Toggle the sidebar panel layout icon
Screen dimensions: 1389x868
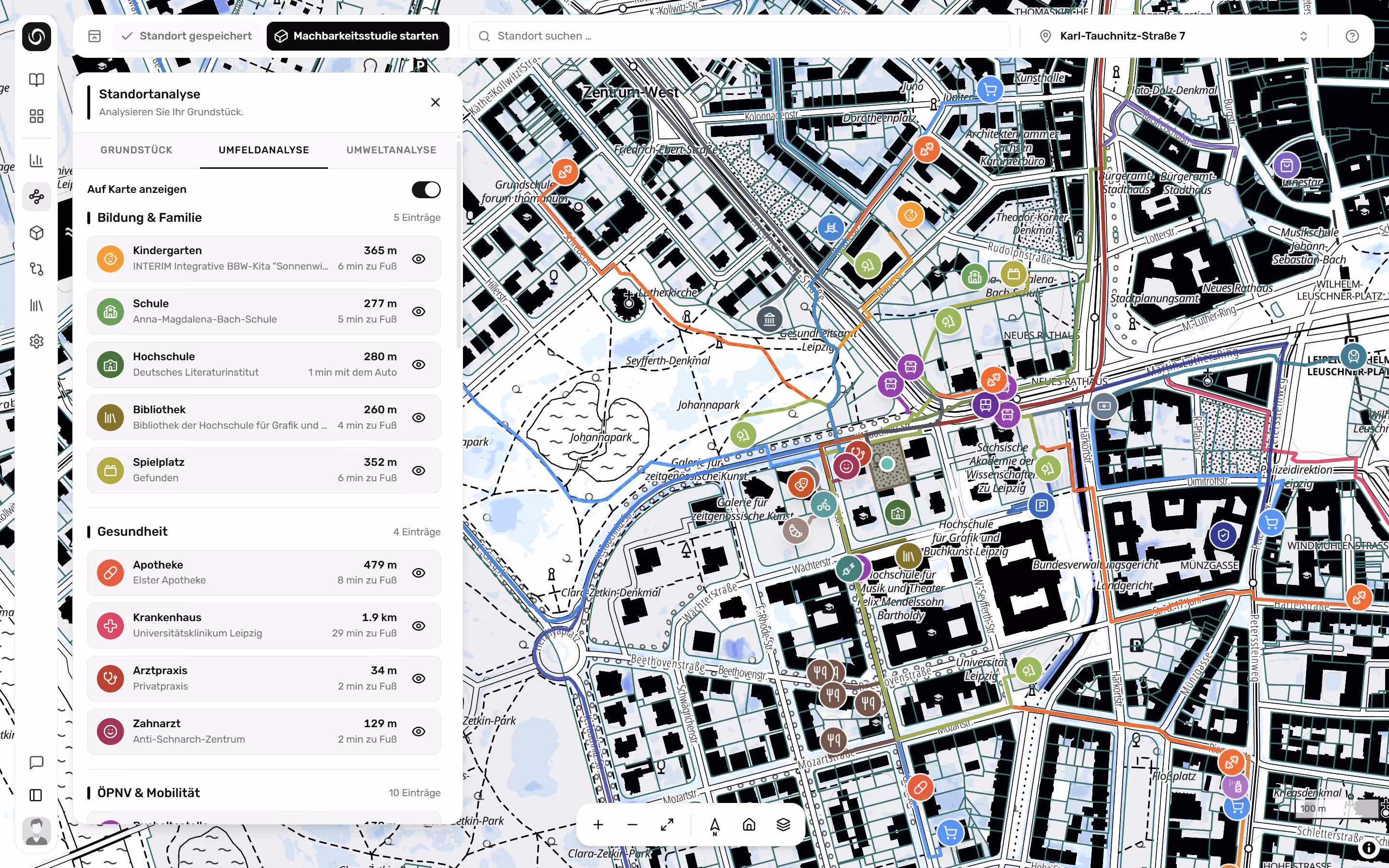click(36, 795)
